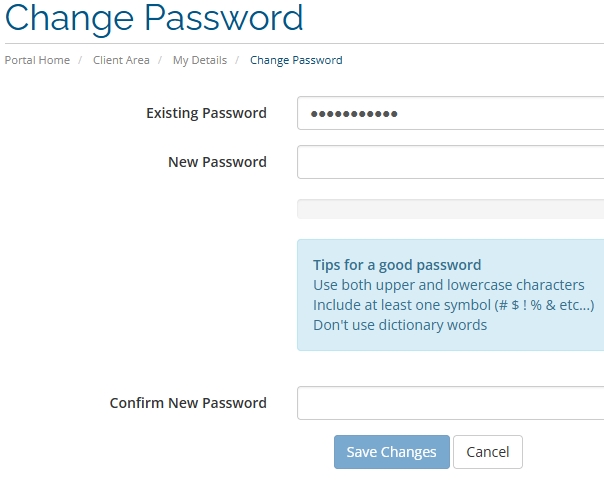This screenshot has height=480, width=604.
Task: Click the slash separator after My Details
Action: coord(238,60)
